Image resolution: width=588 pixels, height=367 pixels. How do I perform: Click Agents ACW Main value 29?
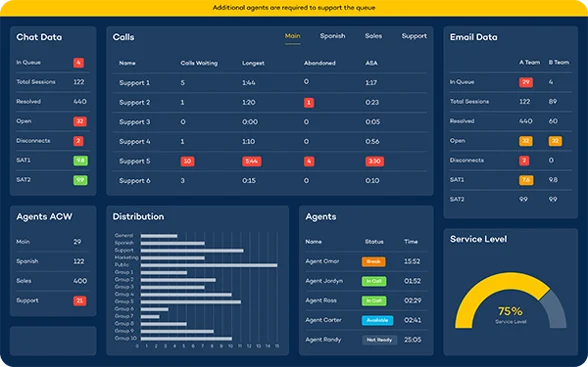pyautogui.click(x=77, y=242)
